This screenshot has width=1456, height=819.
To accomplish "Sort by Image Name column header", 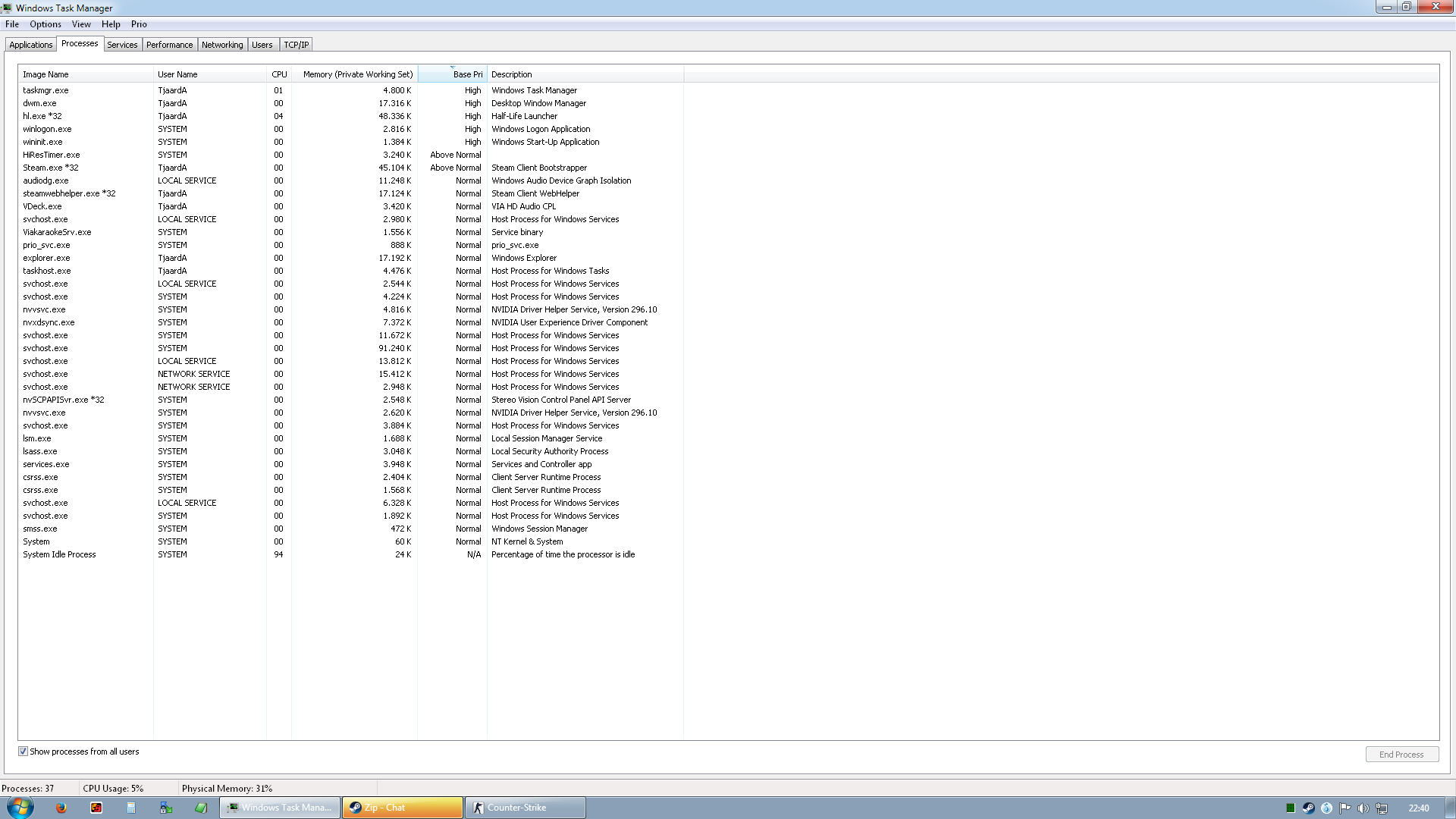I will (86, 74).
